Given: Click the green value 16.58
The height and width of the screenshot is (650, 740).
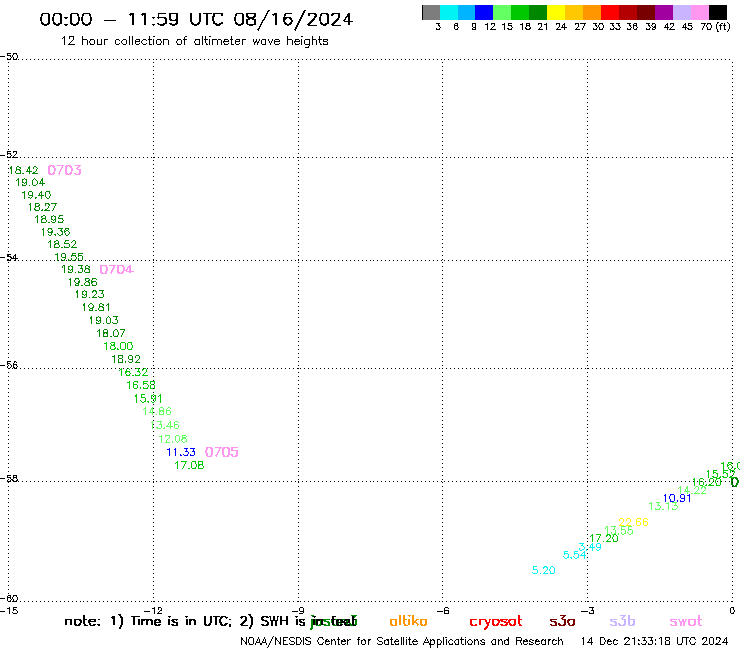Looking at the screenshot, I should tap(141, 386).
